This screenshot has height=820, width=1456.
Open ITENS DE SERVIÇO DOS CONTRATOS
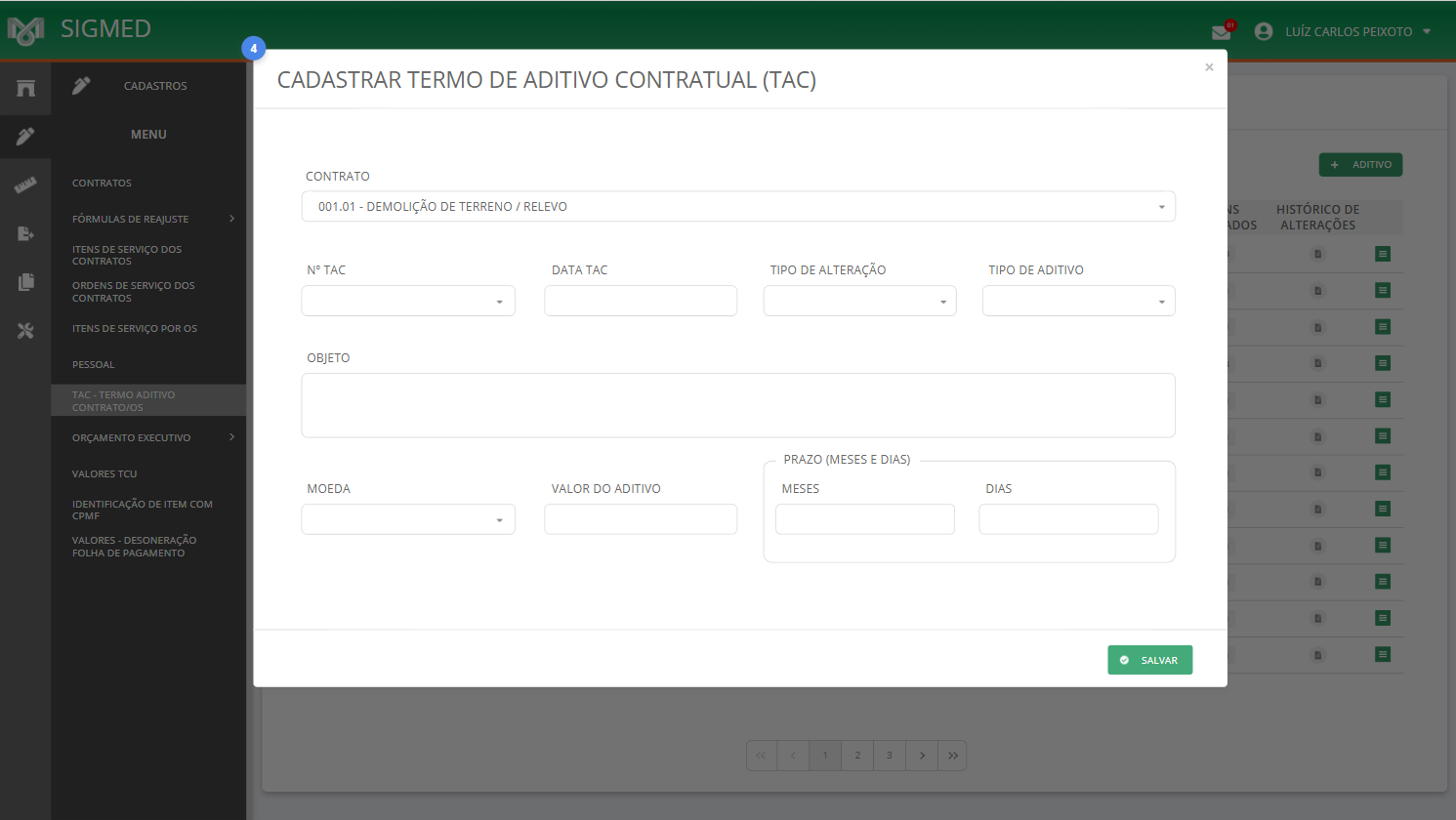tap(127, 255)
